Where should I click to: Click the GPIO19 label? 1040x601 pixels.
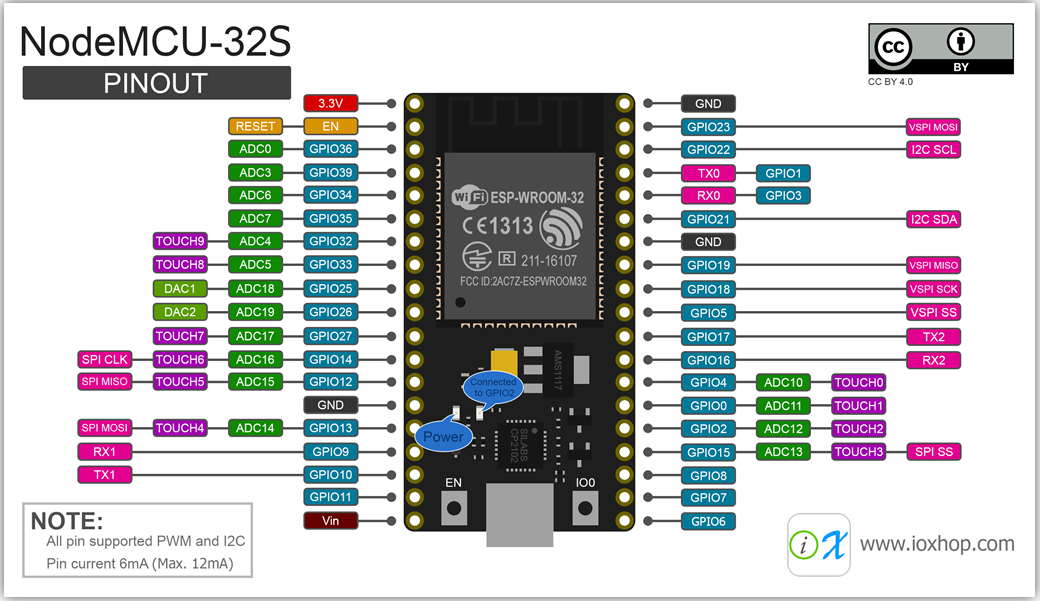tap(708, 265)
